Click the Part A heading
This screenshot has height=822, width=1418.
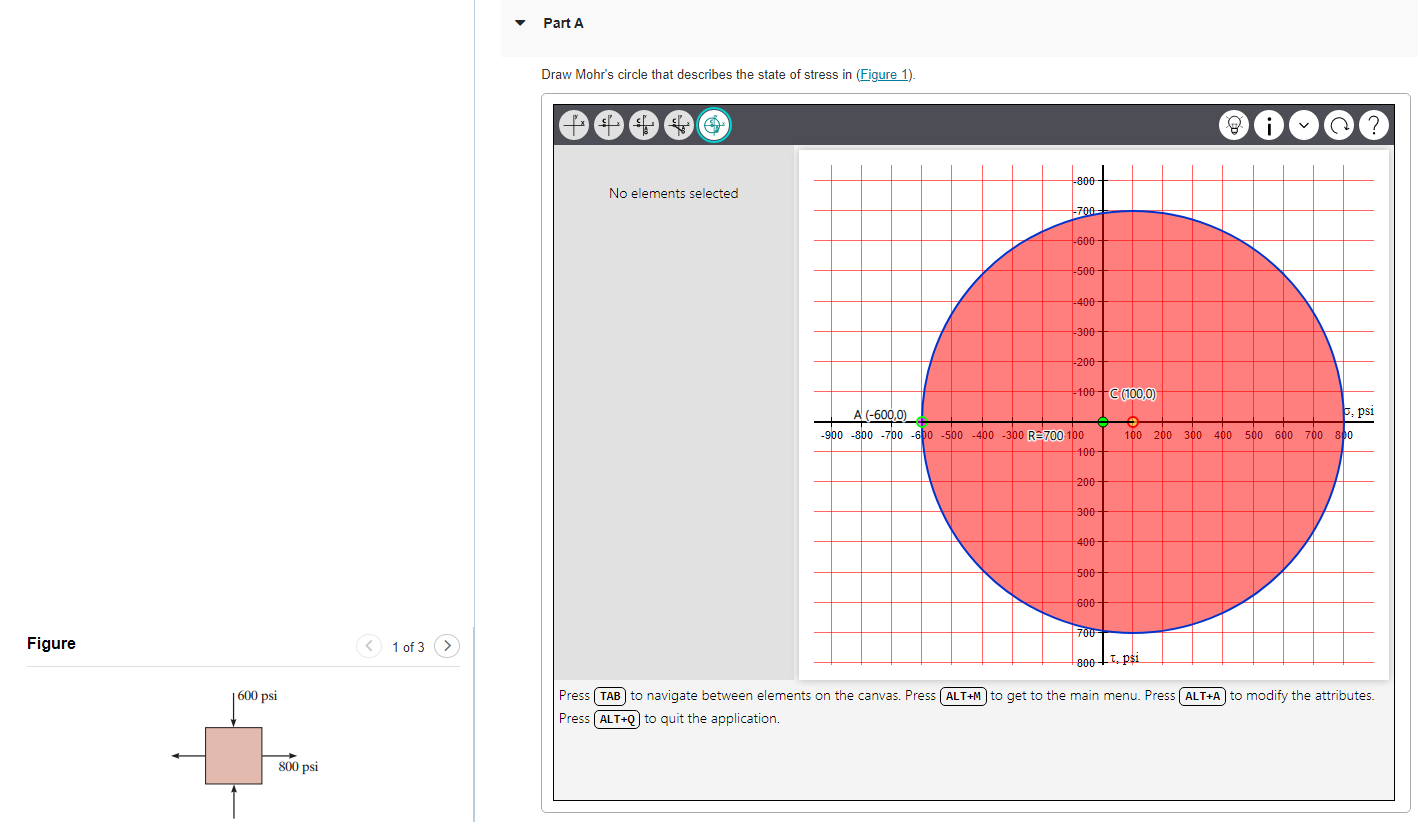click(562, 22)
